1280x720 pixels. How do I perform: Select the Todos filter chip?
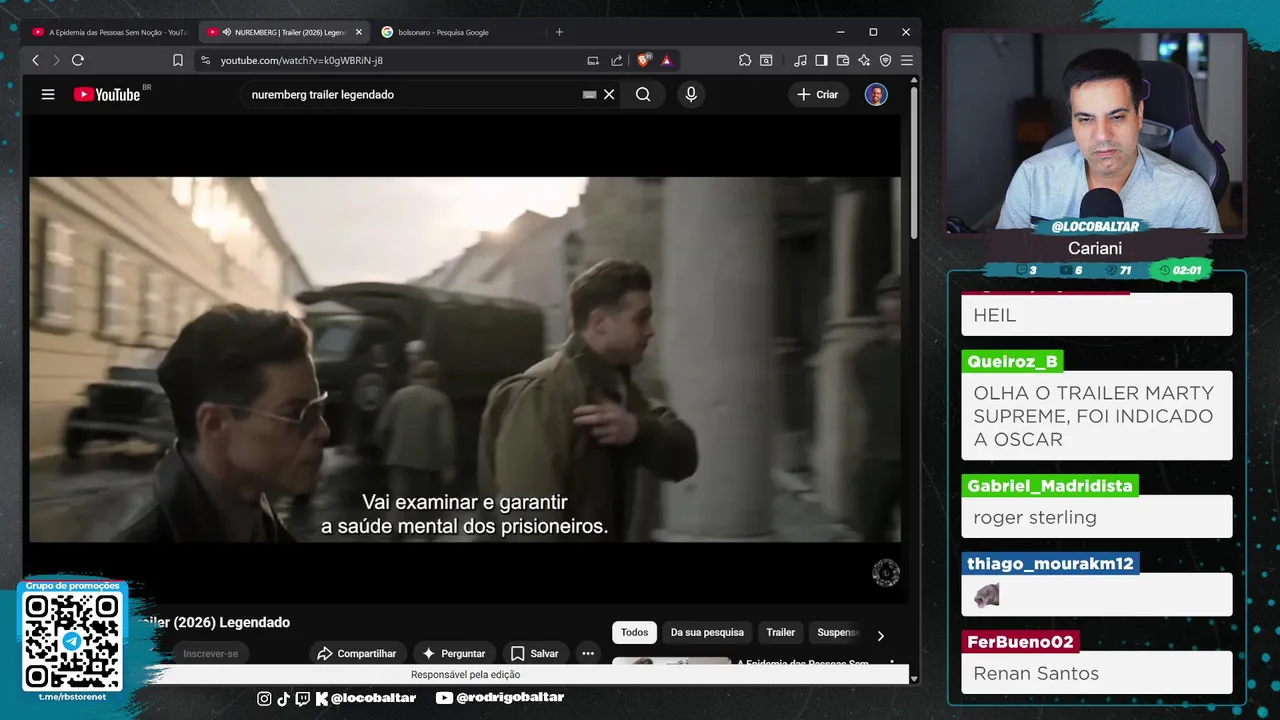(634, 632)
